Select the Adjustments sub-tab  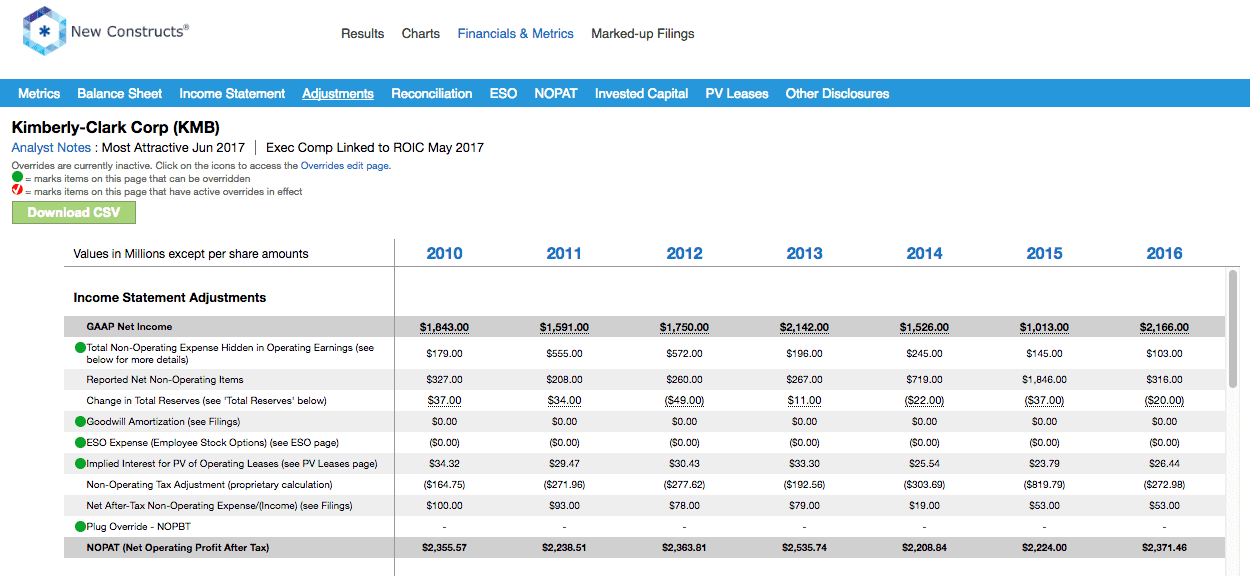click(x=338, y=94)
